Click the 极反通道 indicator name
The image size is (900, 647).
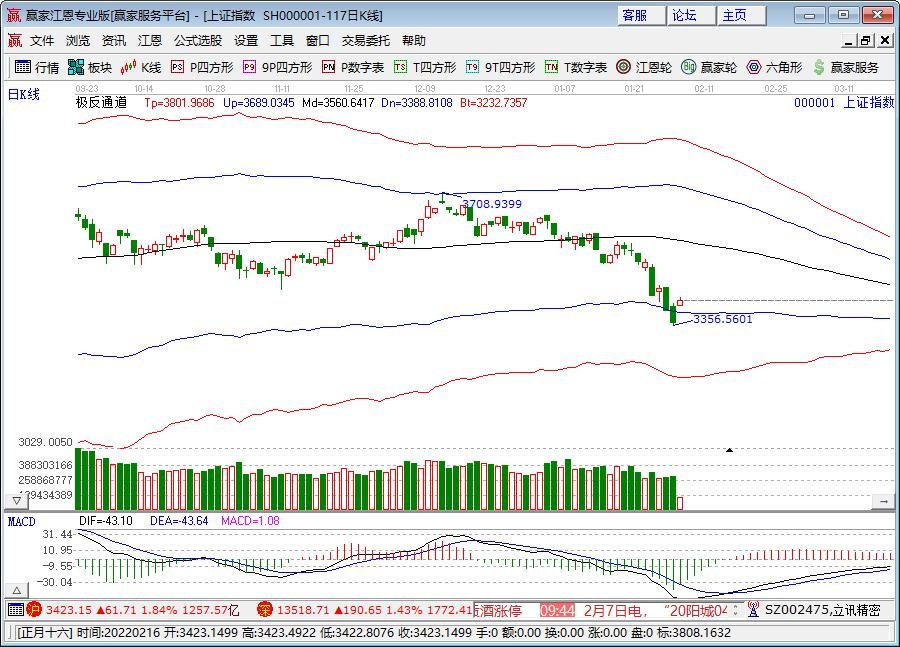pos(102,103)
